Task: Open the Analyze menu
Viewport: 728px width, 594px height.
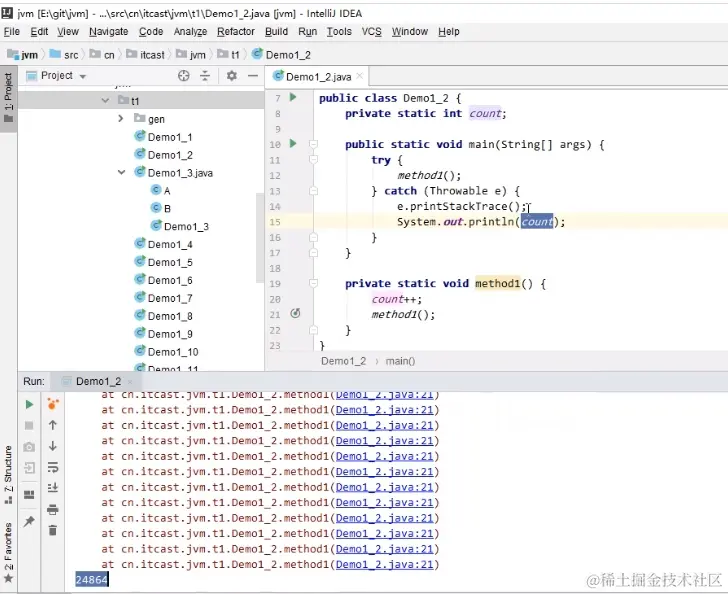Action: [190, 32]
